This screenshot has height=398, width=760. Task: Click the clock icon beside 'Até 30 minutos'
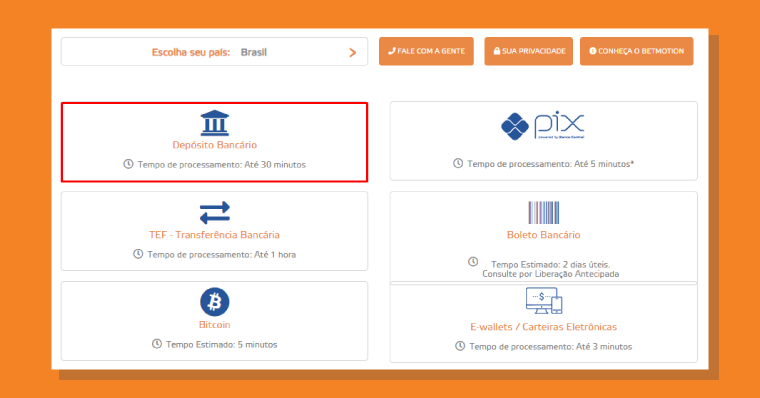tap(128, 164)
